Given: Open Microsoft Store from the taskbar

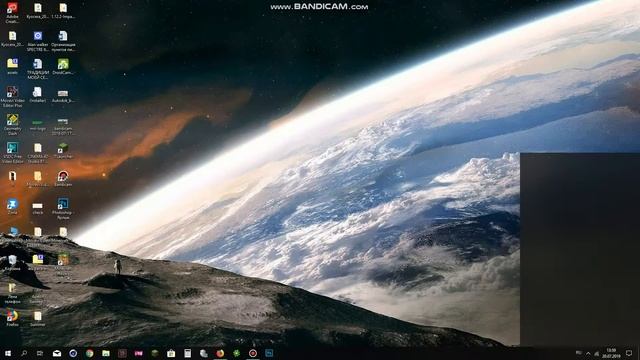Looking at the screenshot, I should [x=171, y=353].
